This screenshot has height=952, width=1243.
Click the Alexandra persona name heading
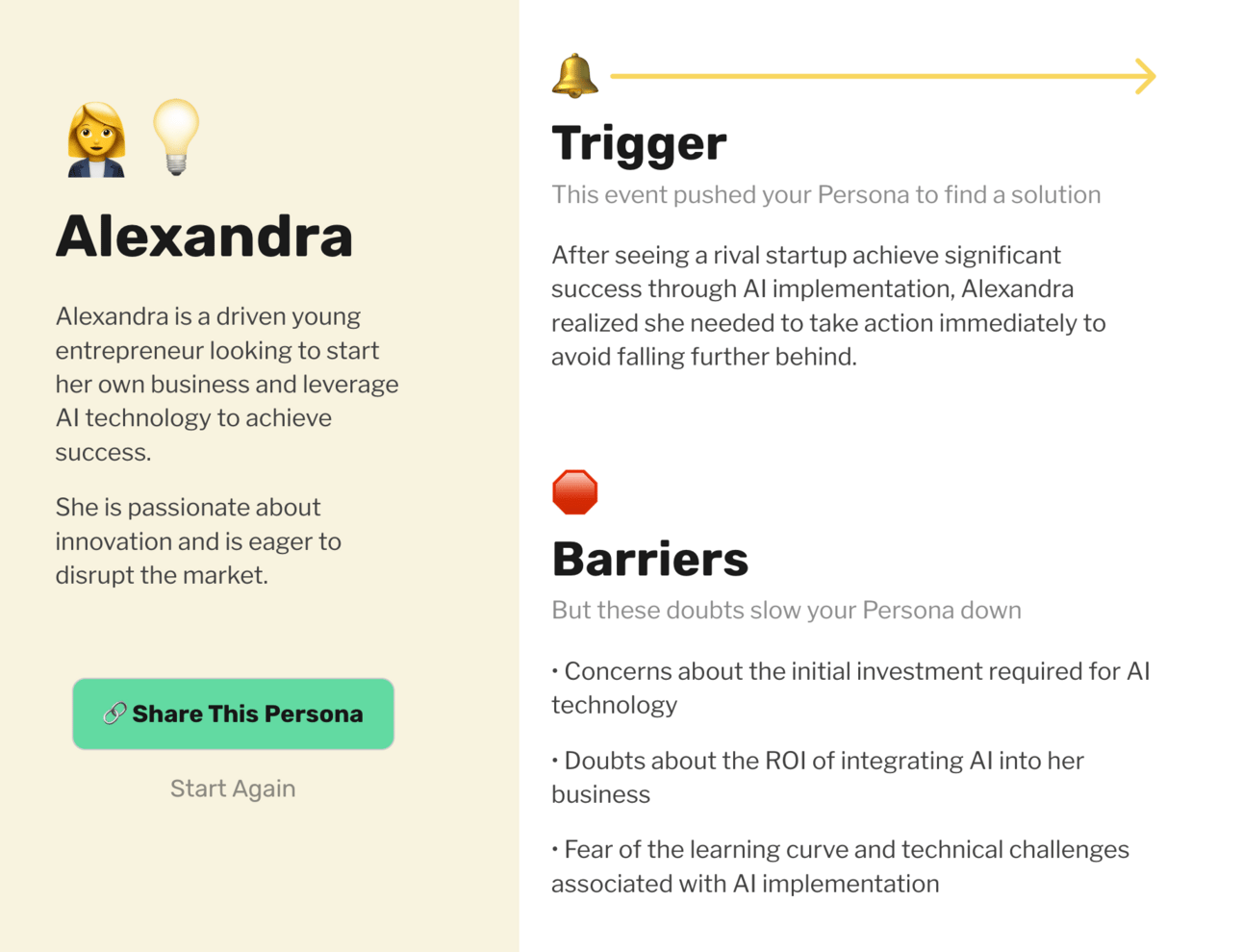[x=204, y=237]
